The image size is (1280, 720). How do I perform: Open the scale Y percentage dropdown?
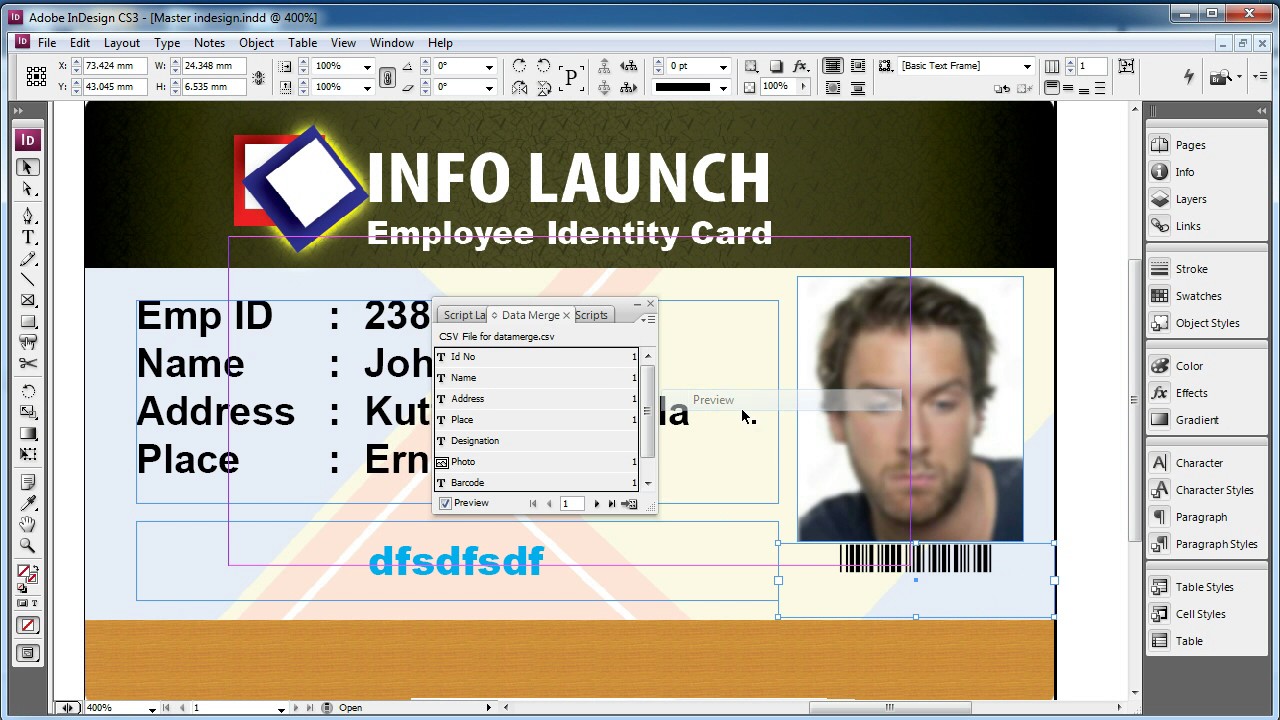[x=367, y=87]
